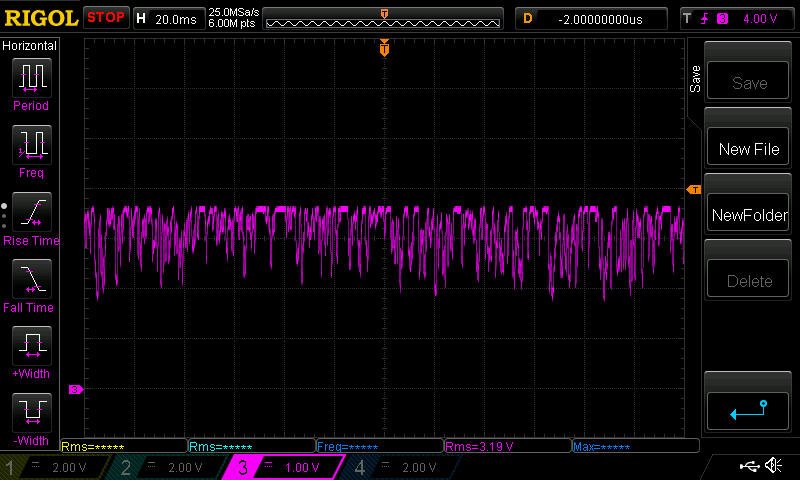Click the New File button
The height and width of the screenshot is (480, 800).
748,146
